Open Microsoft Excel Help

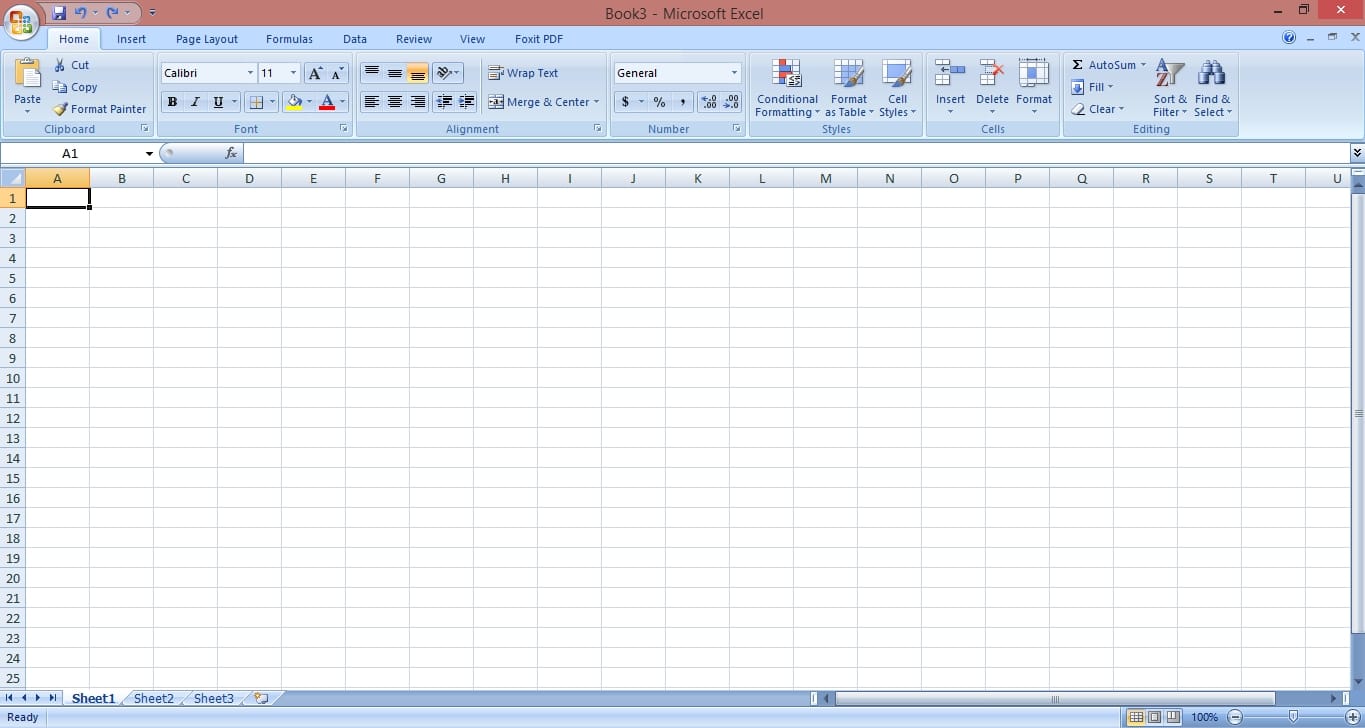pyautogui.click(x=1289, y=38)
